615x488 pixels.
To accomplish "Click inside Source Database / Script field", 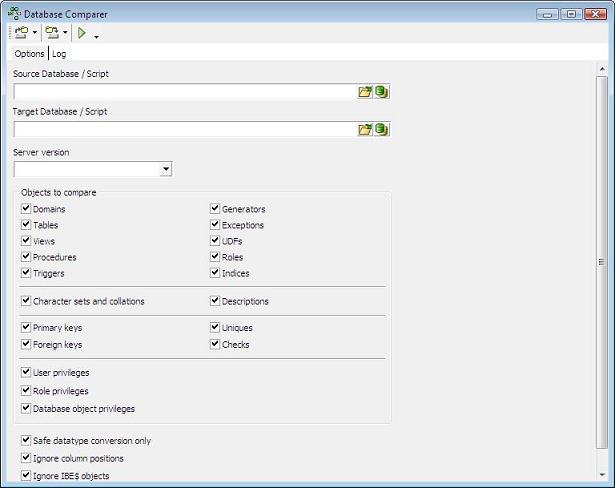I will point(185,91).
